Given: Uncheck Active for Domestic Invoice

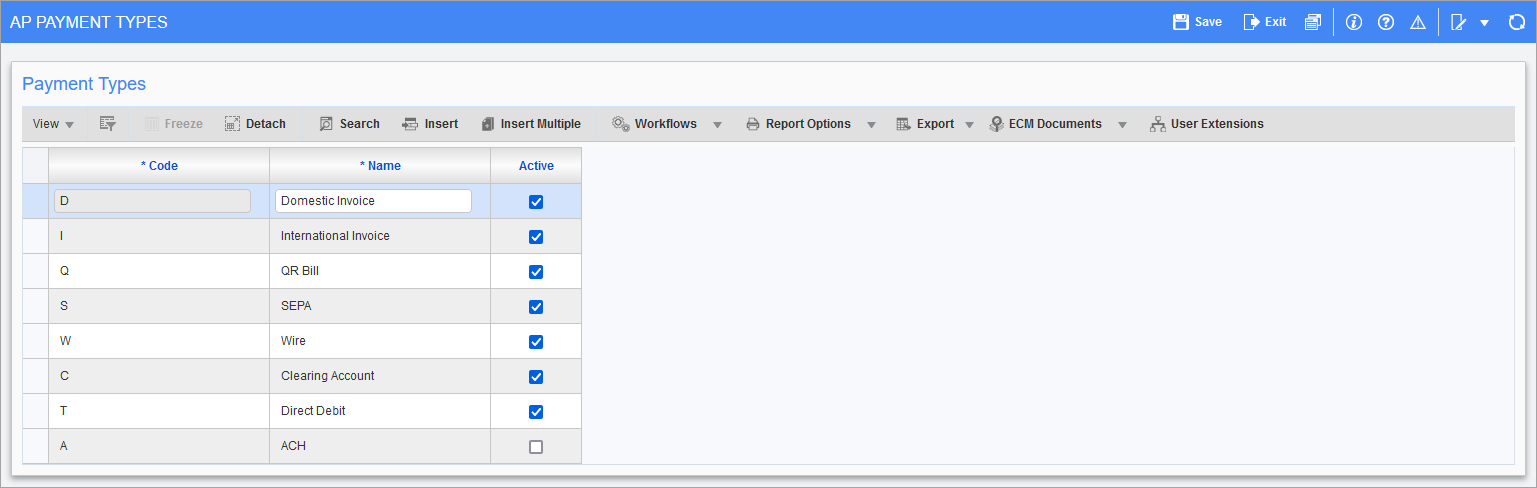Looking at the screenshot, I should coord(536,202).
